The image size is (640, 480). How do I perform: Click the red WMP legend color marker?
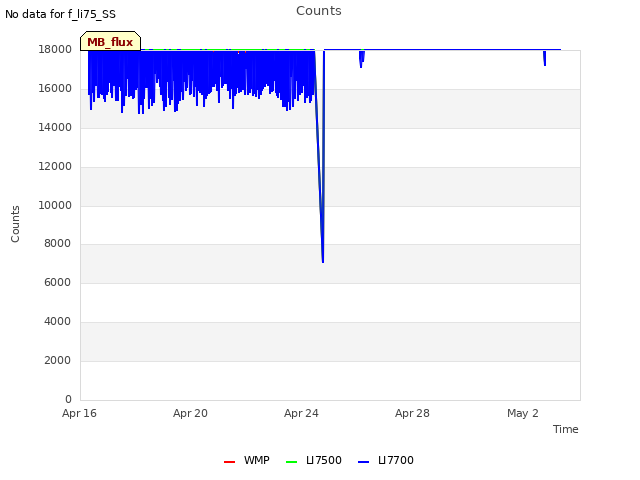(x=229, y=462)
